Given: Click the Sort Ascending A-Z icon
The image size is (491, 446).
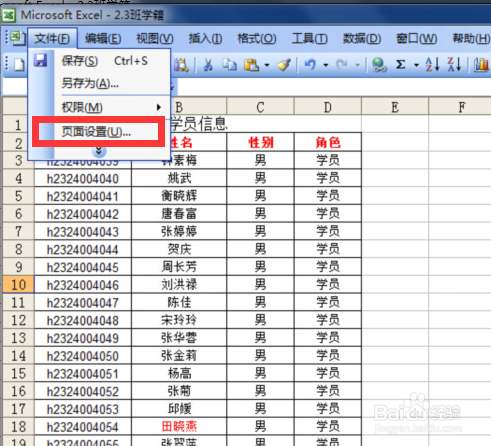Looking at the screenshot, I should pyautogui.click(x=432, y=64).
